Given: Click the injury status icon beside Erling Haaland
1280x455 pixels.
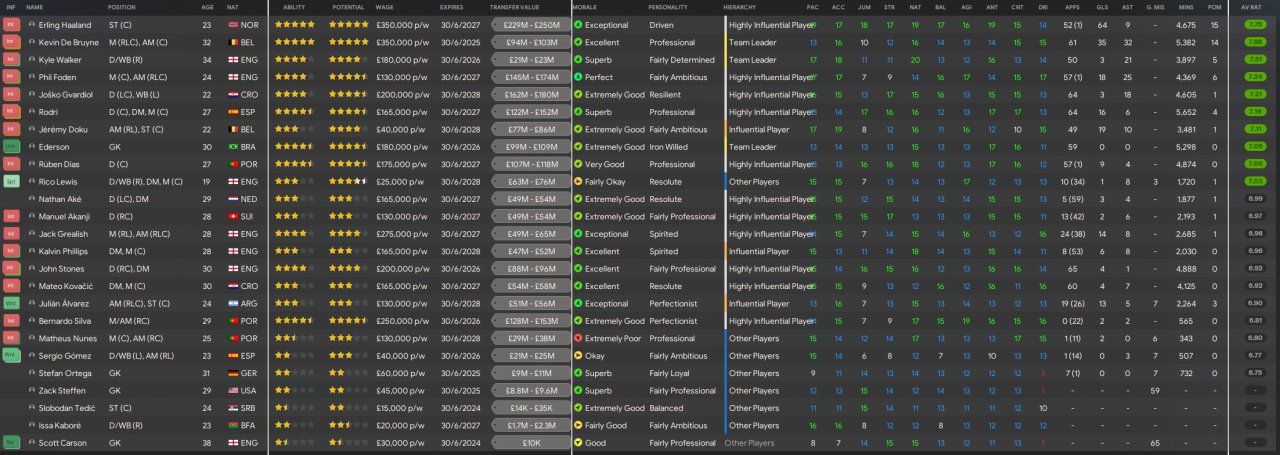Looking at the screenshot, I should tap(12, 25).
